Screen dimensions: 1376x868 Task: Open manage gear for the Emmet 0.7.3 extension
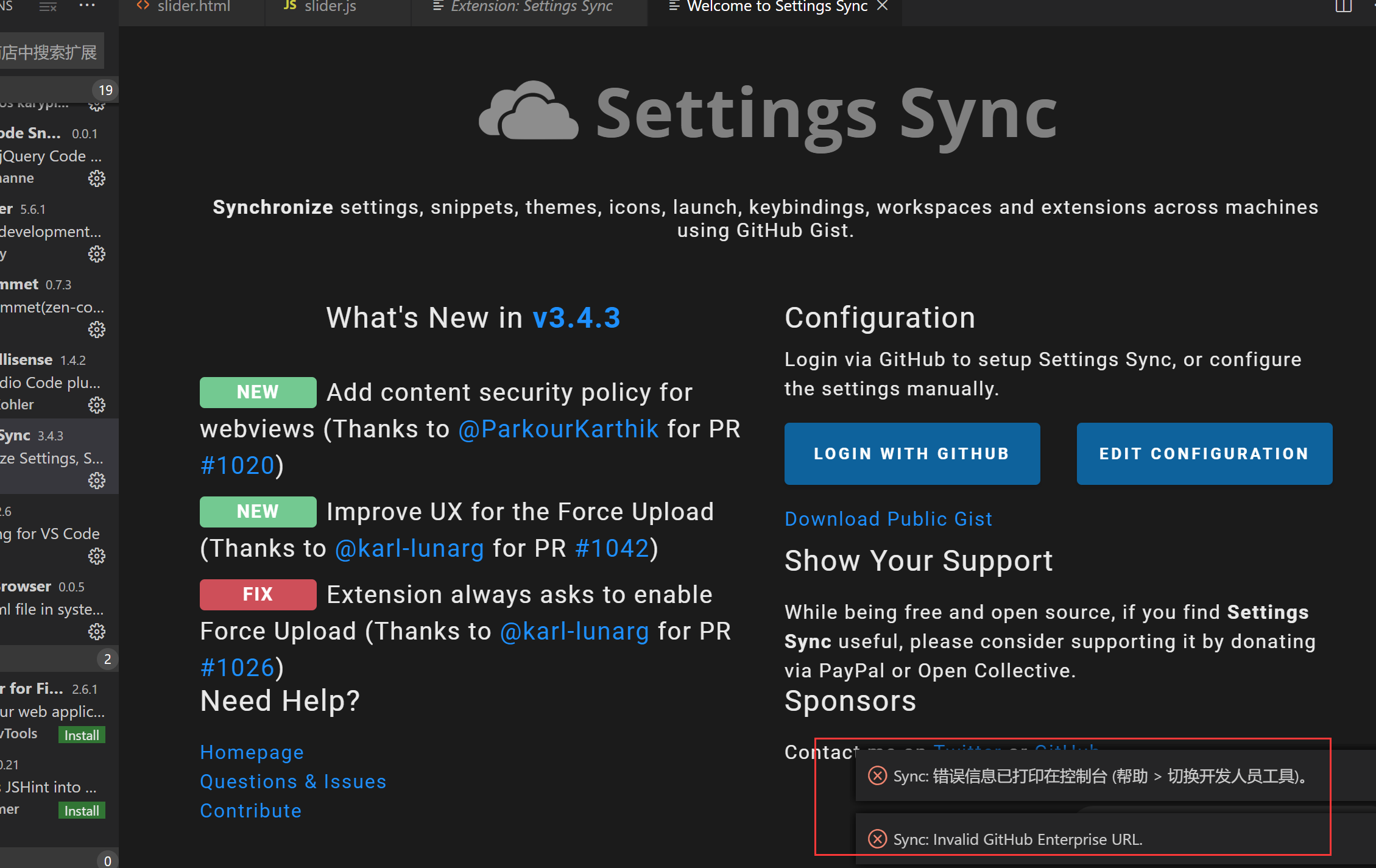(x=97, y=330)
